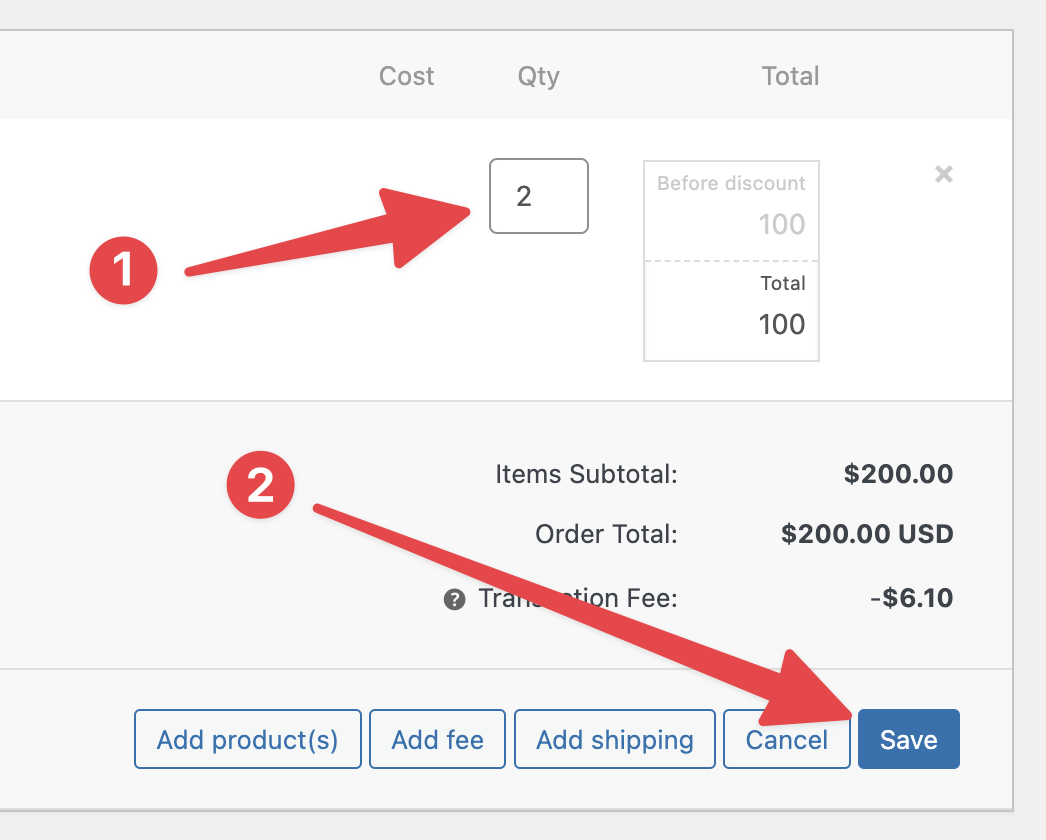The height and width of the screenshot is (840, 1046).
Task: Click the Total column header
Action: [790, 76]
